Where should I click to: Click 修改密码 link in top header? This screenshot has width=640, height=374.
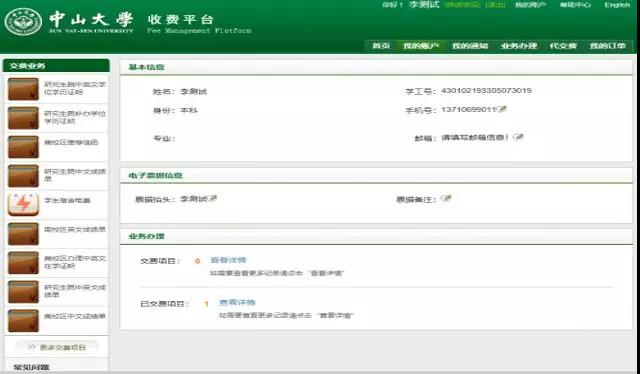(x=462, y=5)
